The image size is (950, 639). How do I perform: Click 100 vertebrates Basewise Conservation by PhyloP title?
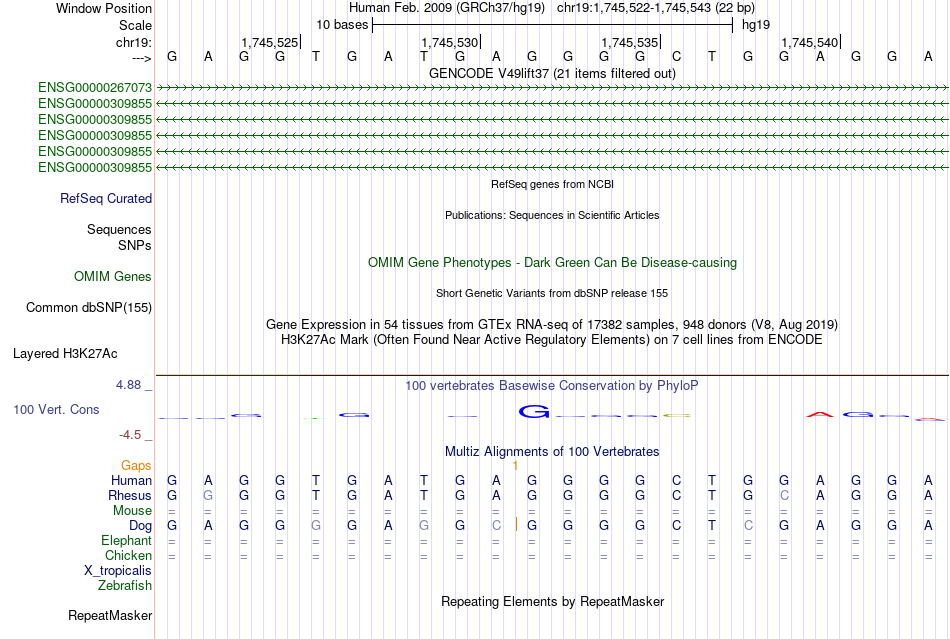click(x=552, y=386)
